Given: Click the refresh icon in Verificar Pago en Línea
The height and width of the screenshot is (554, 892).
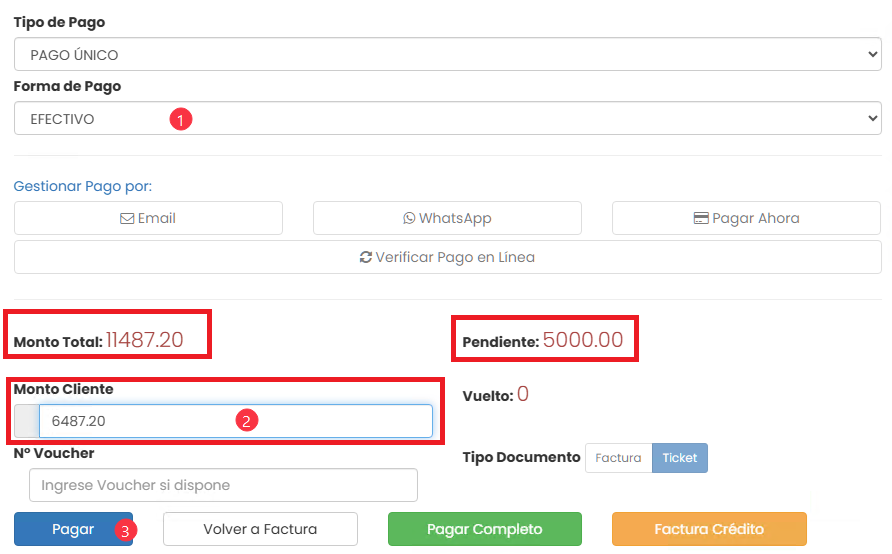Looking at the screenshot, I should (x=366, y=257).
